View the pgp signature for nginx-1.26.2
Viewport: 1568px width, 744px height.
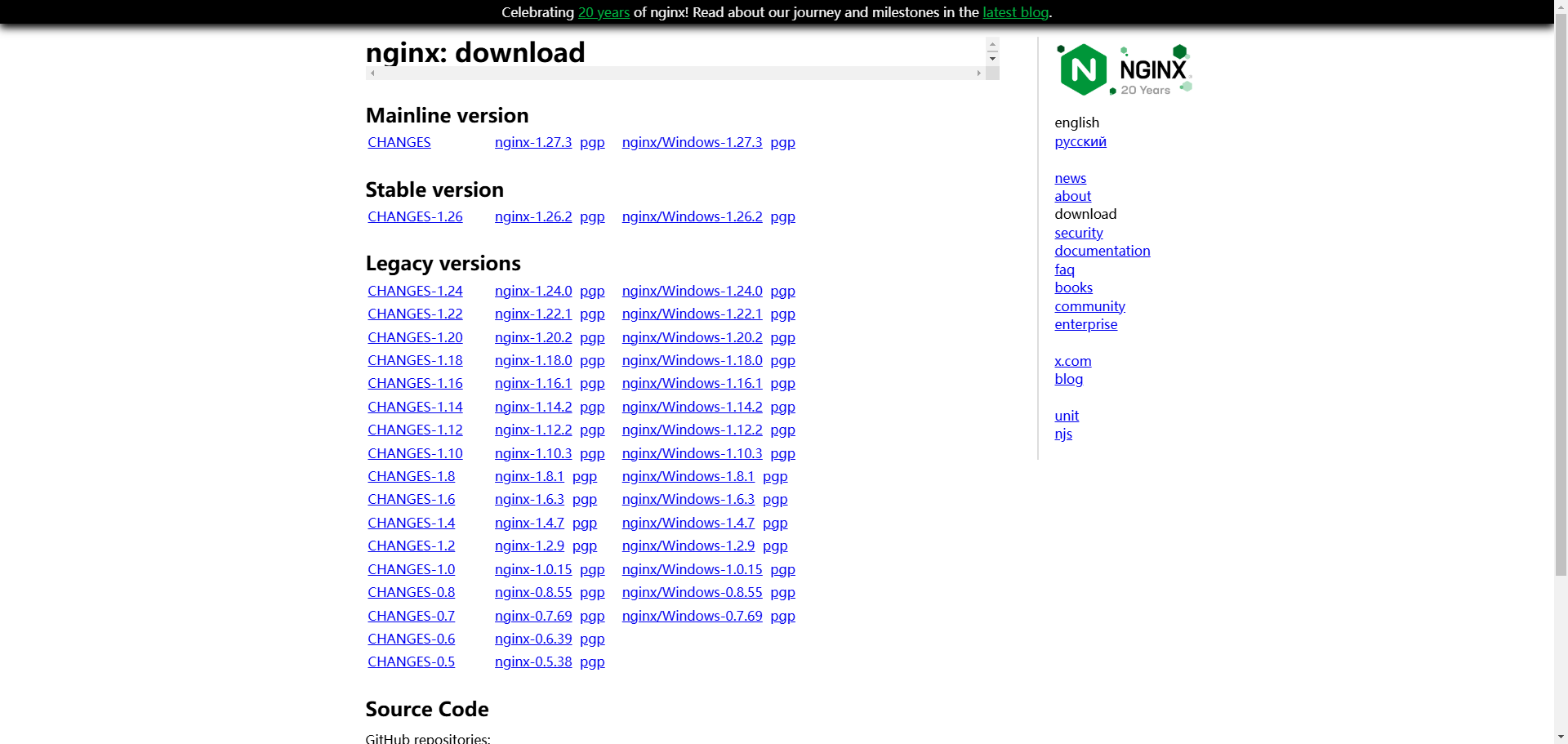(x=592, y=216)
